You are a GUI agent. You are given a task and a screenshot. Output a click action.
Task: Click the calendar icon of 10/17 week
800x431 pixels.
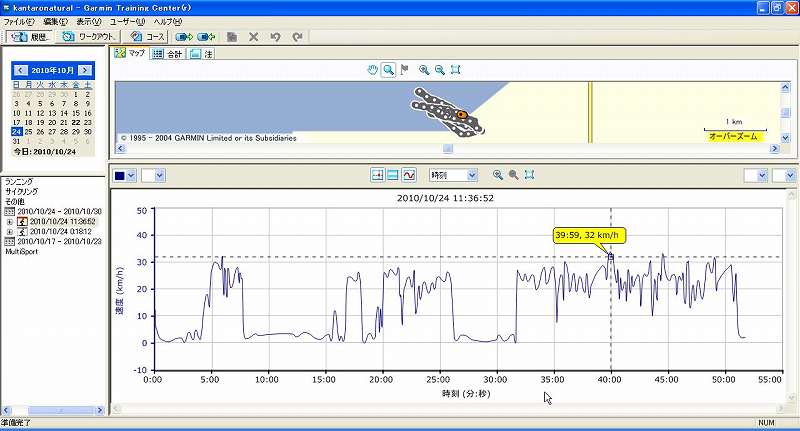10,242
